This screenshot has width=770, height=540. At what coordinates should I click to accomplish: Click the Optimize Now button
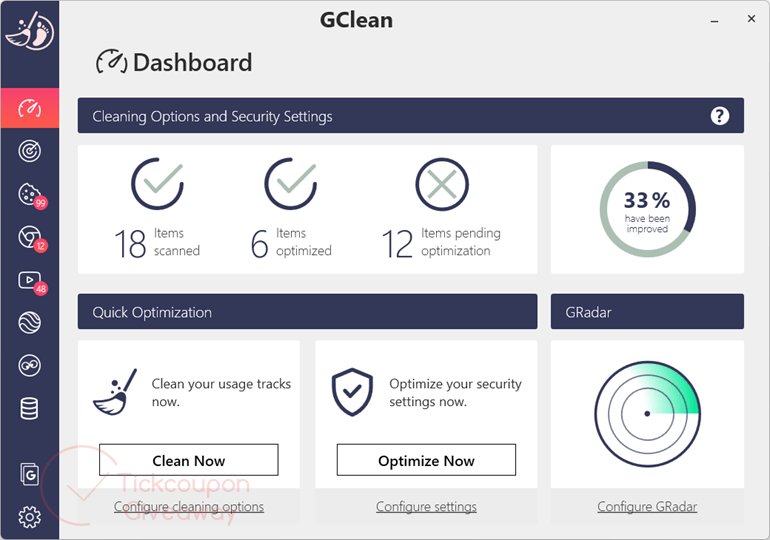(x=426, y=460)
